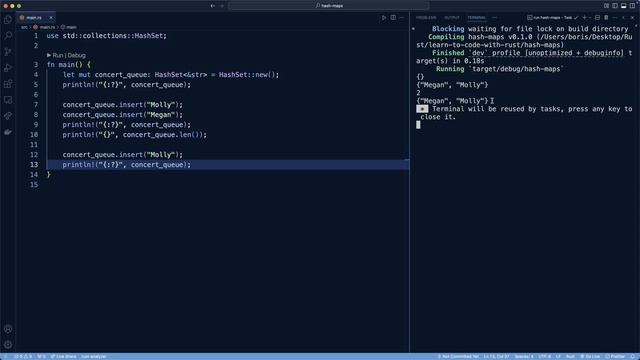This screenshot has width=640, height=360.
Task: Split the terminal panel
Action: tap(598, 18)
